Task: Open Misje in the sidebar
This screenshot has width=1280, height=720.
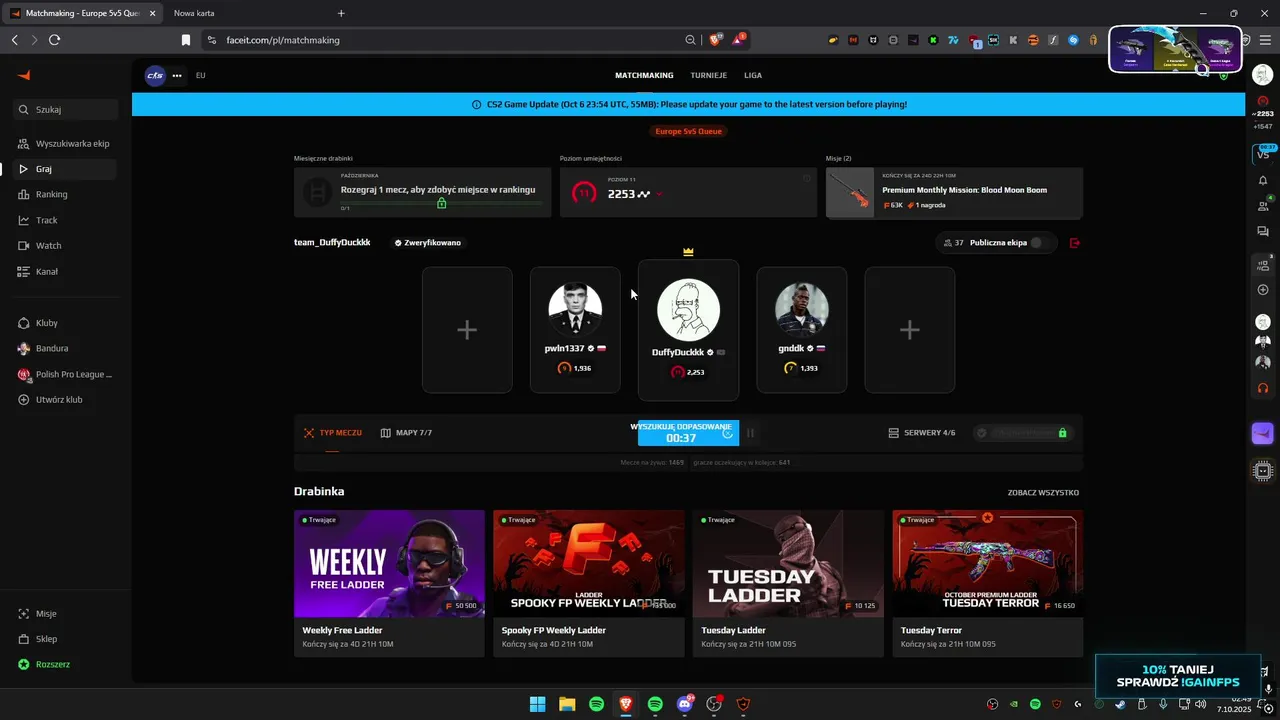Action: point(66,614)
